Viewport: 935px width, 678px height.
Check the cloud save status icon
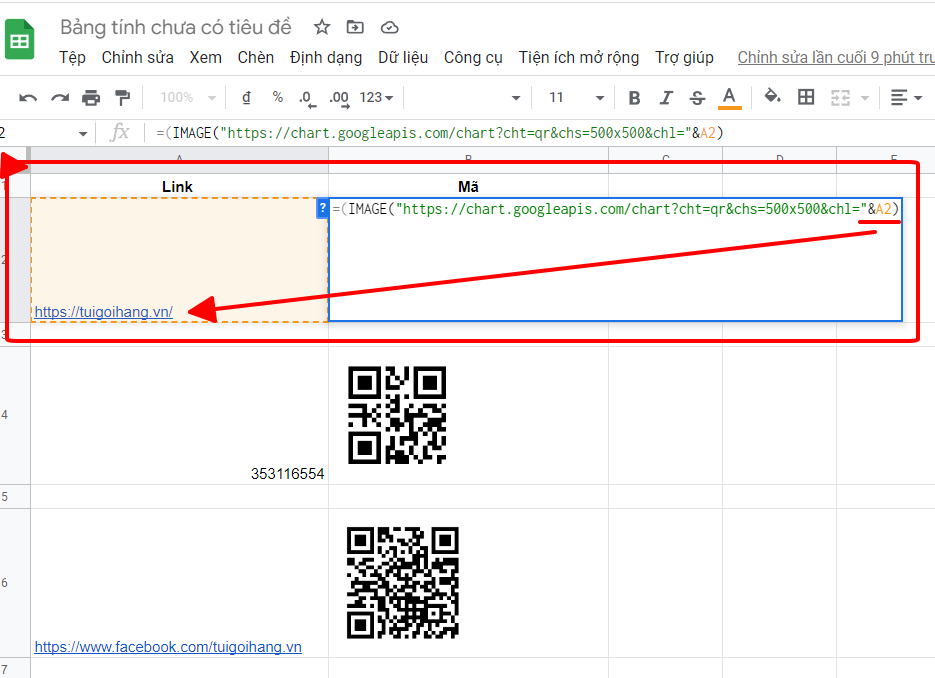[389, 27]
